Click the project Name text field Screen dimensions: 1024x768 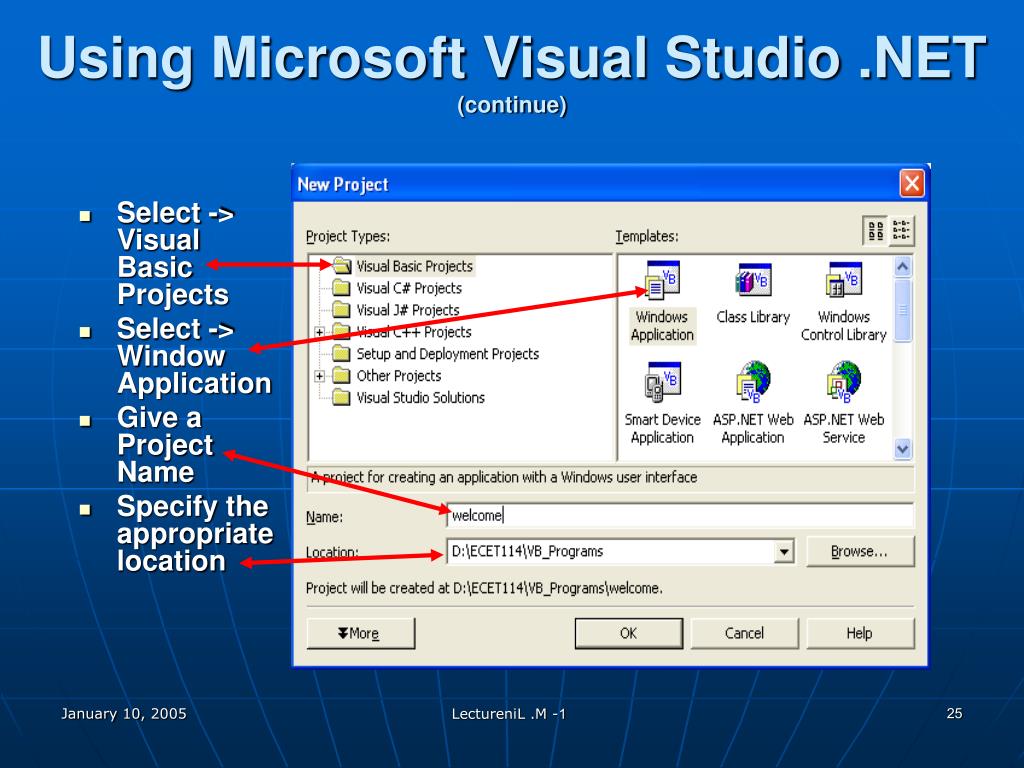680,515
